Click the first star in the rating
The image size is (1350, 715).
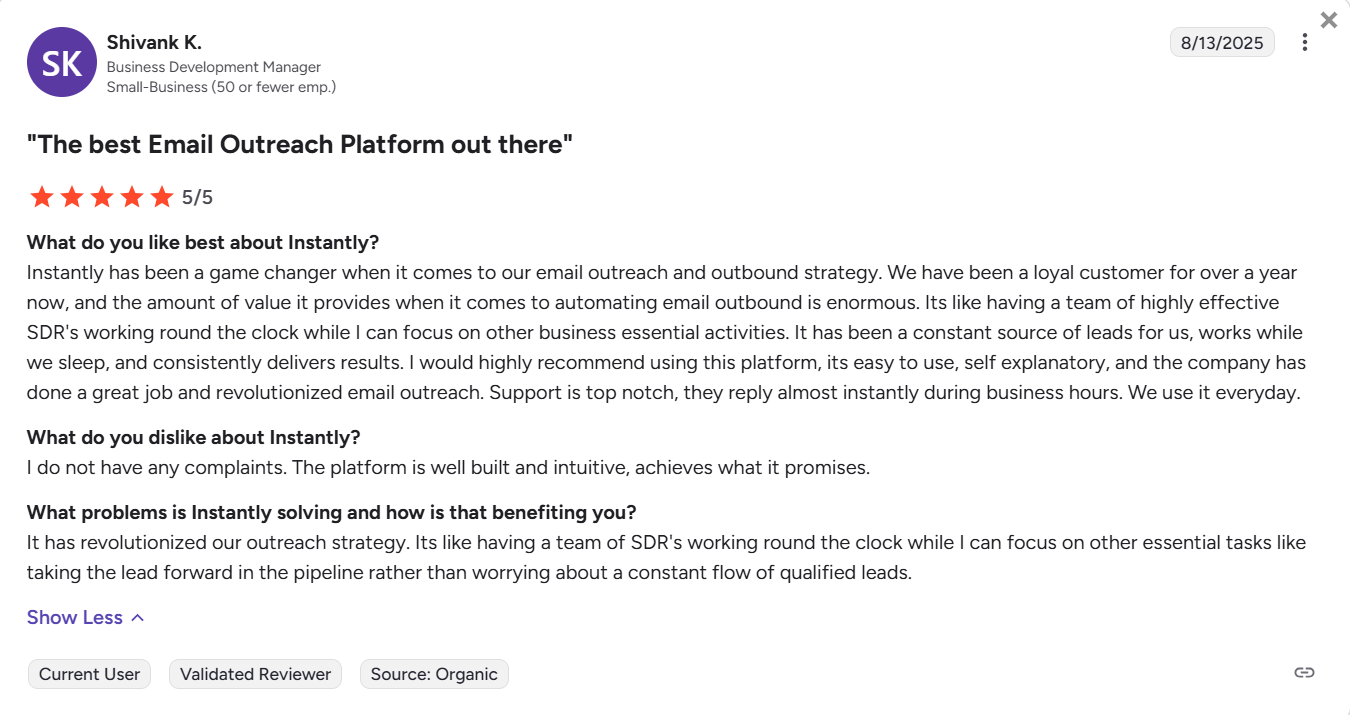tap(42, 196)
